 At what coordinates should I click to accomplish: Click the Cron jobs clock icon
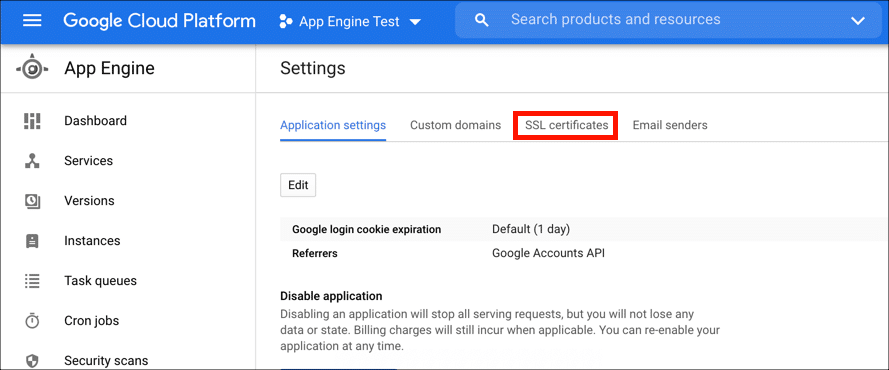pos(32,321)
